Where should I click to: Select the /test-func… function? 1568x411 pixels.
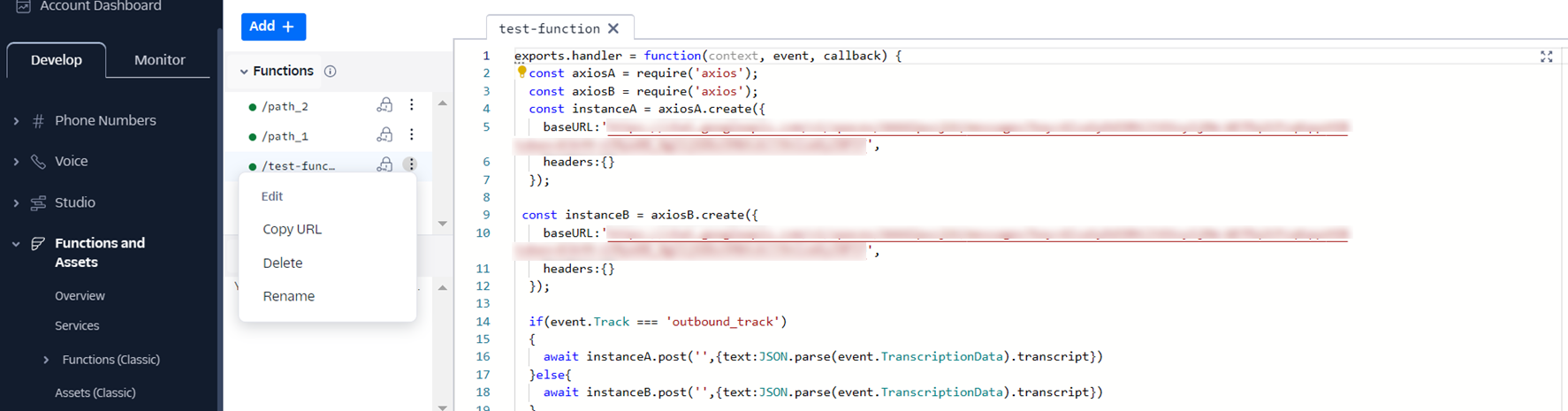coord(298,166)
